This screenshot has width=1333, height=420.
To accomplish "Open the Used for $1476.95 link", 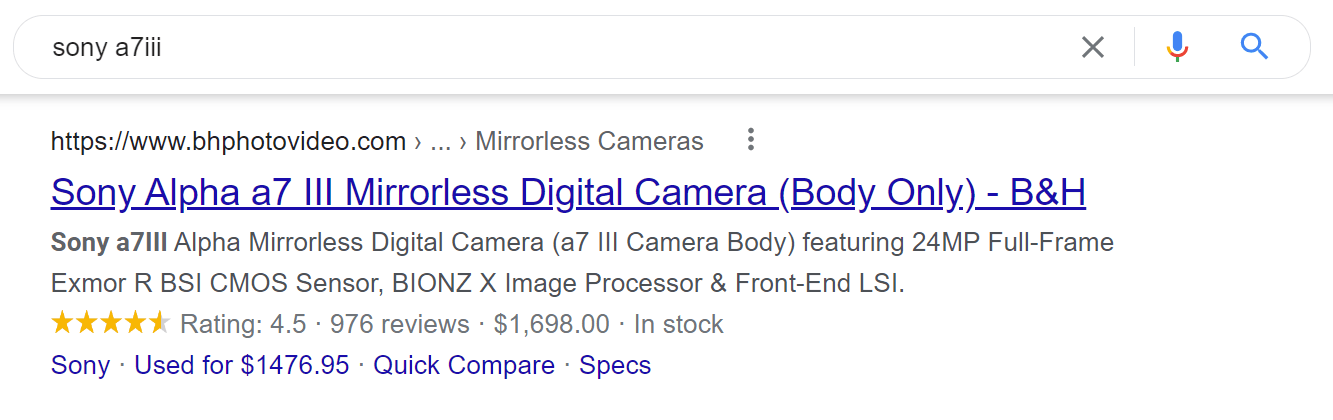I will pyautogui.click(x=242, y=365).
